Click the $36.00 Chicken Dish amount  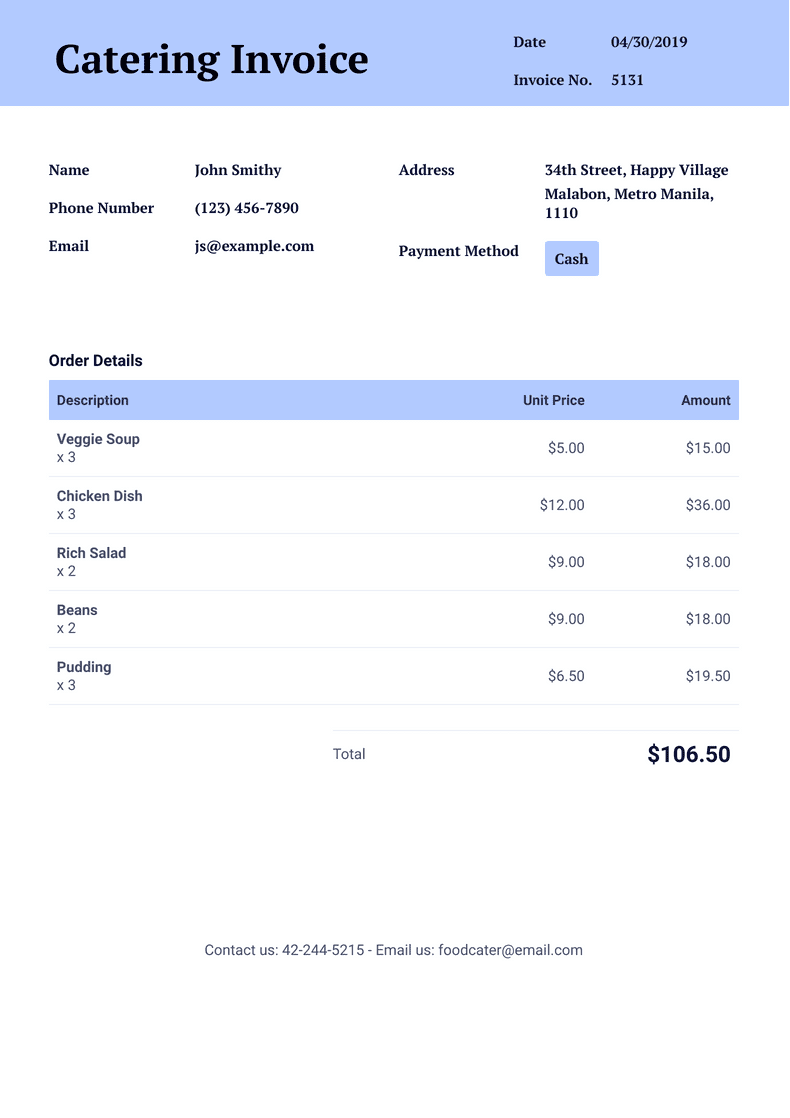(x=707, y=505)
